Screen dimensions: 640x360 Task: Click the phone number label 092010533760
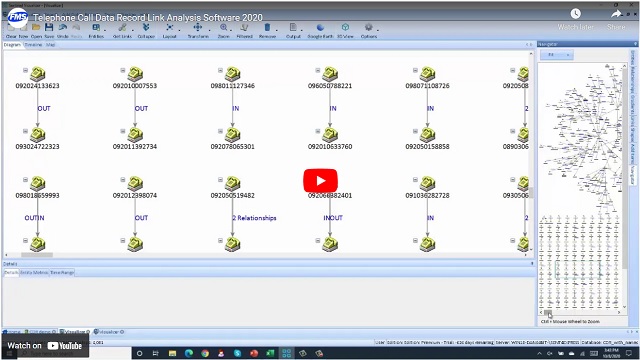coord(330,147)
